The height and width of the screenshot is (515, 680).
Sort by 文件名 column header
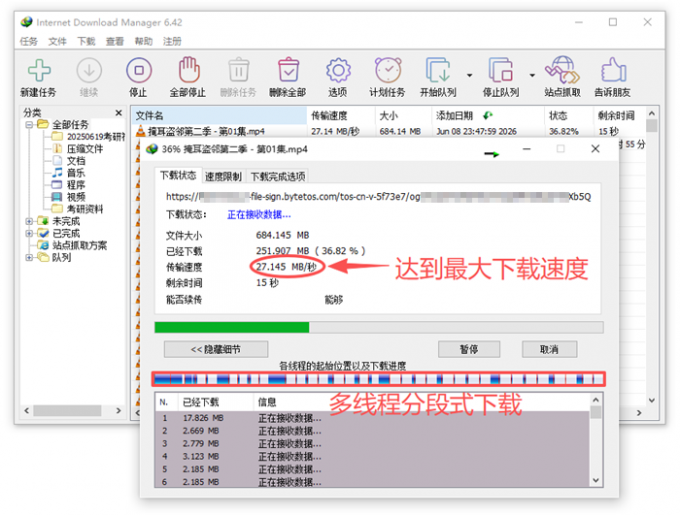[219, 116]
